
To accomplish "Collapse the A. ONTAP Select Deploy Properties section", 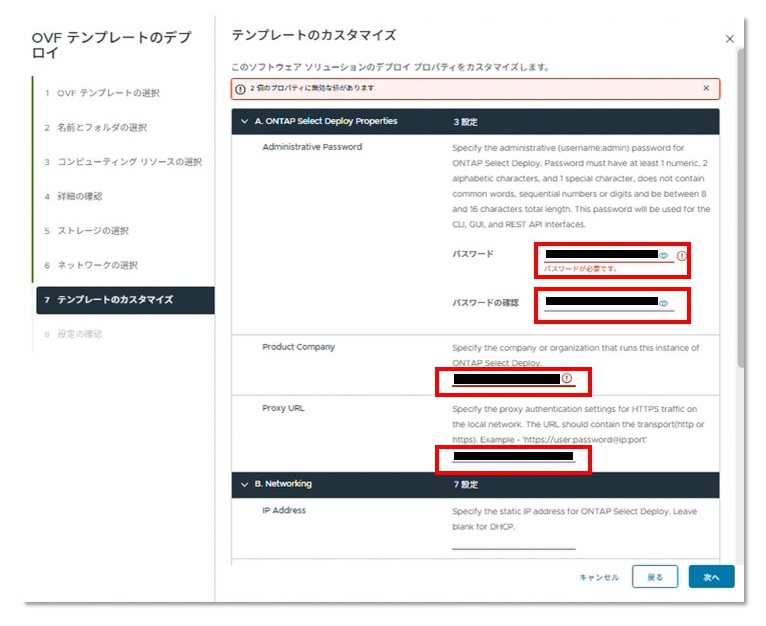I will click(244, 122).
